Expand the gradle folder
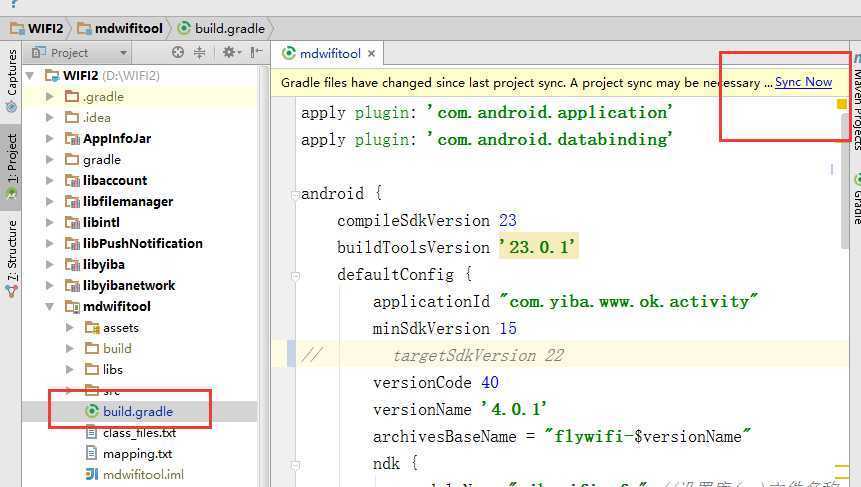Screen dimensions: 861x487 click(x=50, y=159)
